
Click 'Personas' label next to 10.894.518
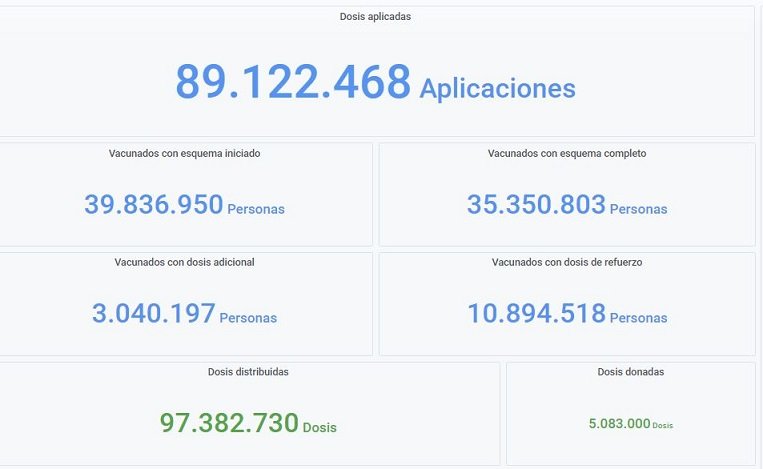[638, 318]
